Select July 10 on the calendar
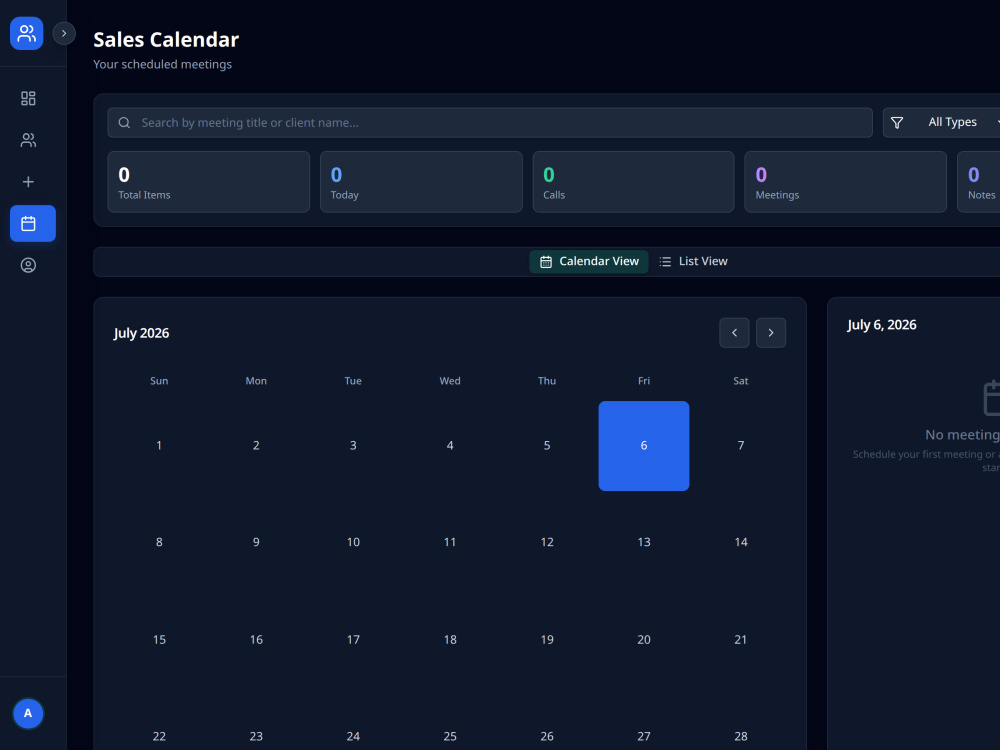 pos(353,543)
